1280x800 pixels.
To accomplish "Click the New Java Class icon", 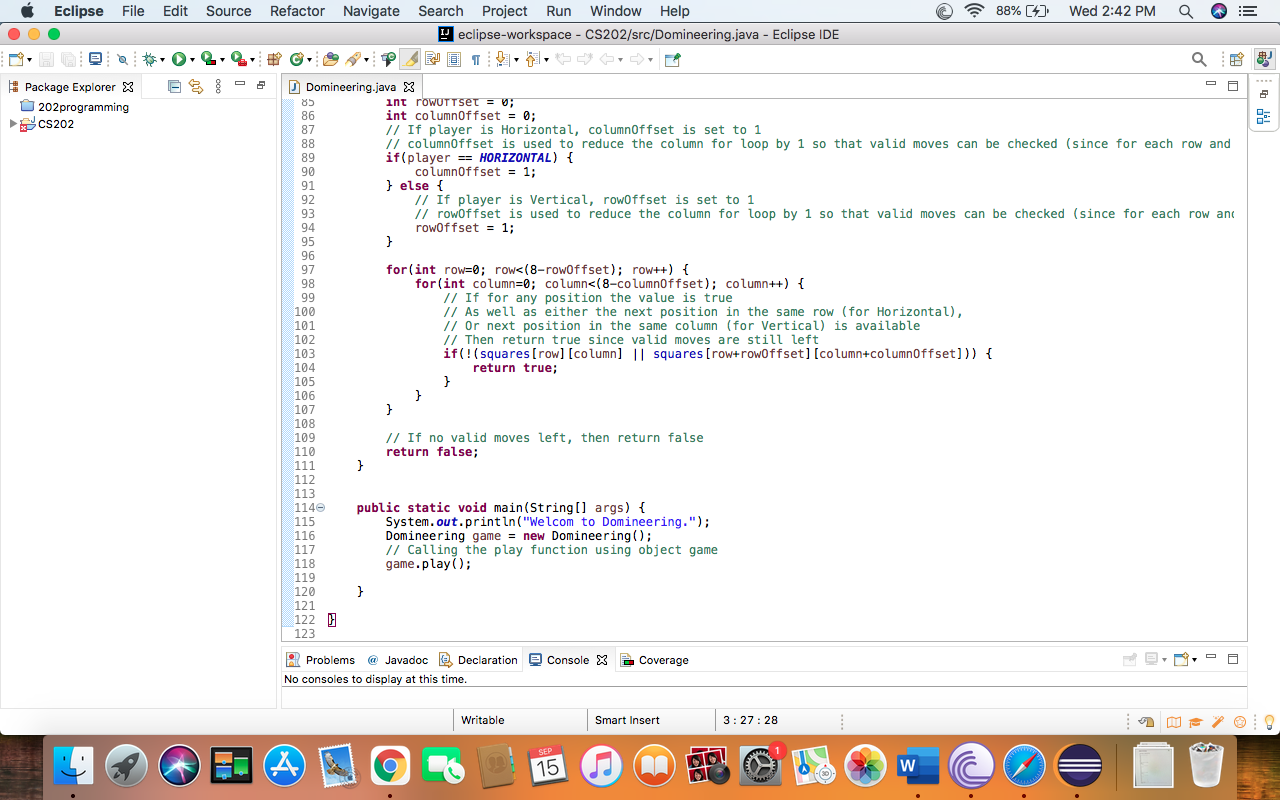I will (x=296, y=60).
